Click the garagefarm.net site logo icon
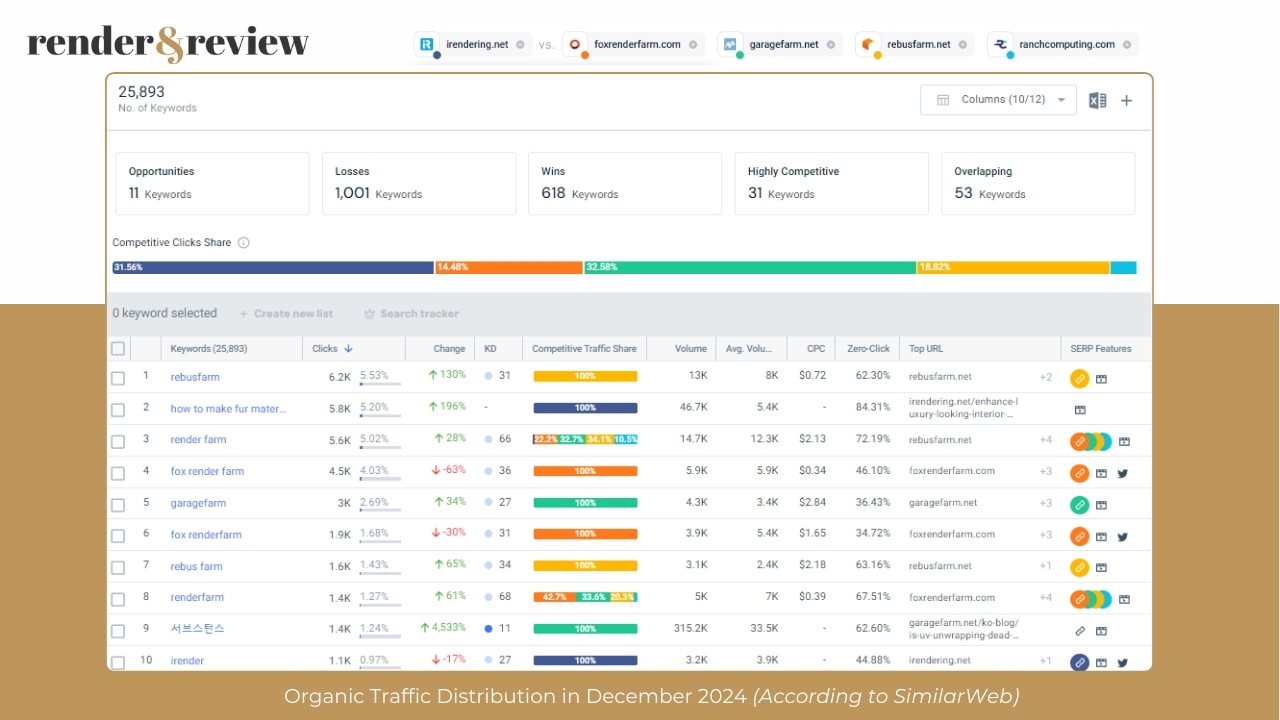This screenshot has height=720, width=1280. click(x=731, y=44)
